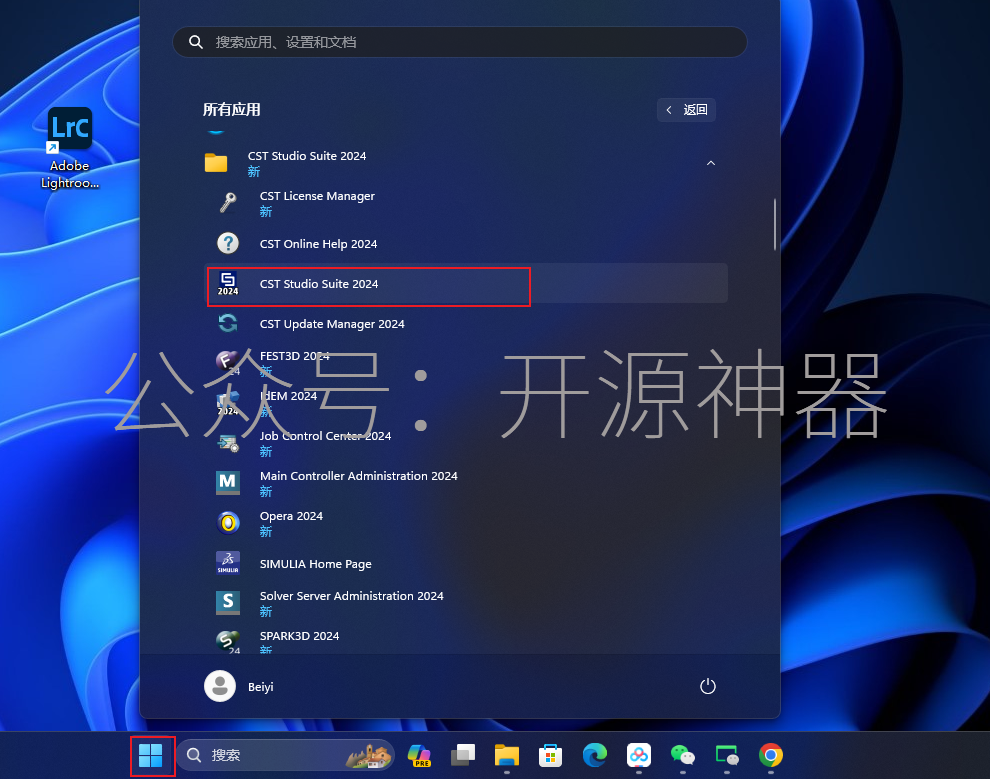Open CST License Manager key icon
Image resolution: width=990 pixels, height=779 pixels.
point(228,203)
